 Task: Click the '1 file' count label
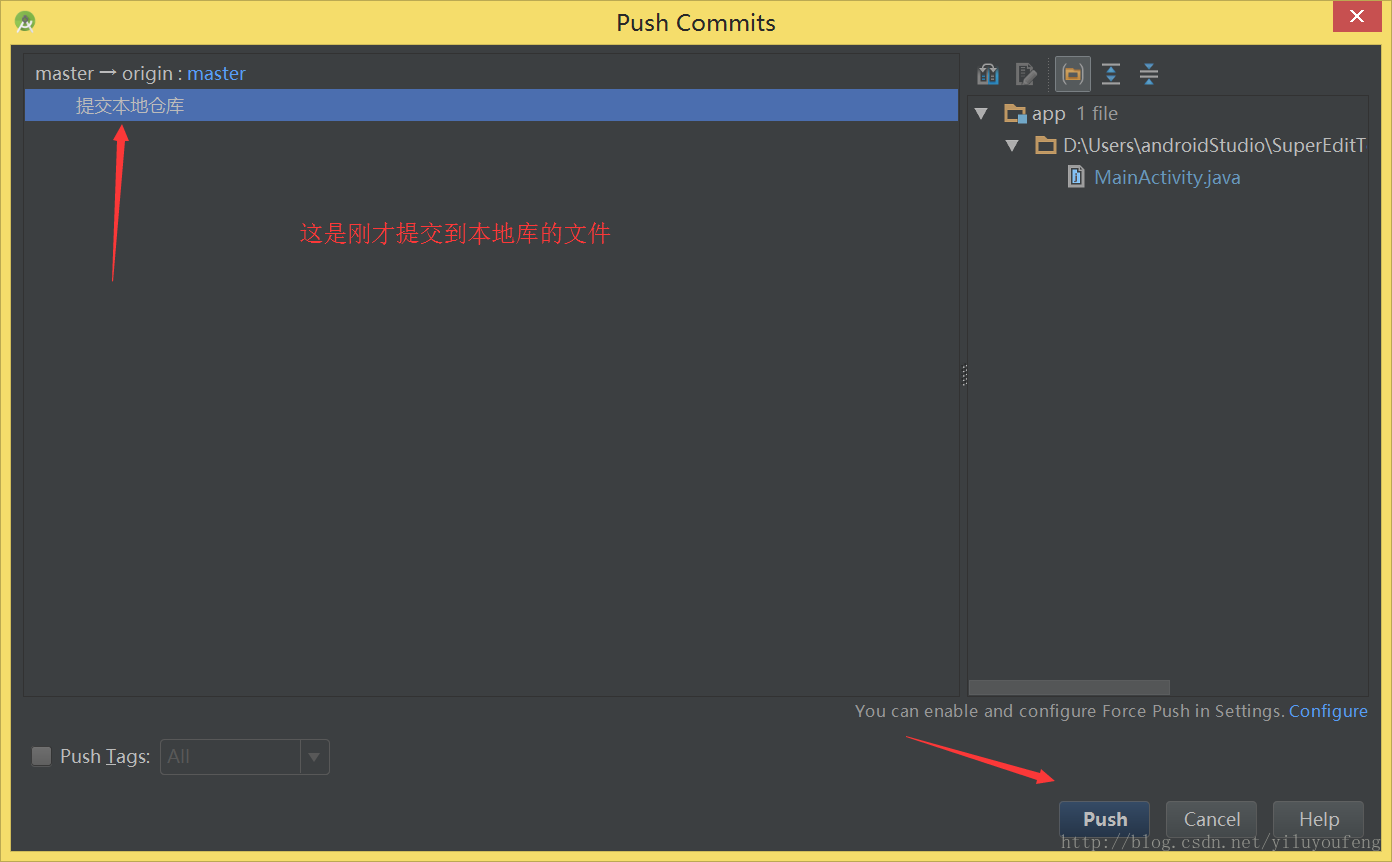click(x=1097, y=114)
